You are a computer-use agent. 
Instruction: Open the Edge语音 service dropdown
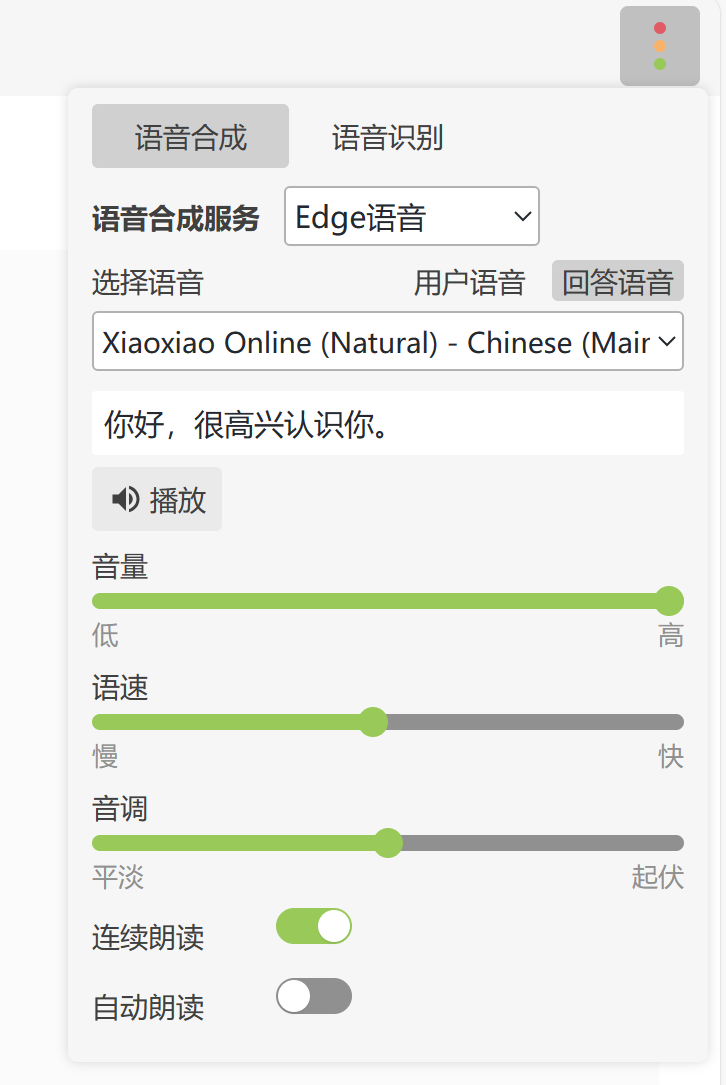coord(411,216)
